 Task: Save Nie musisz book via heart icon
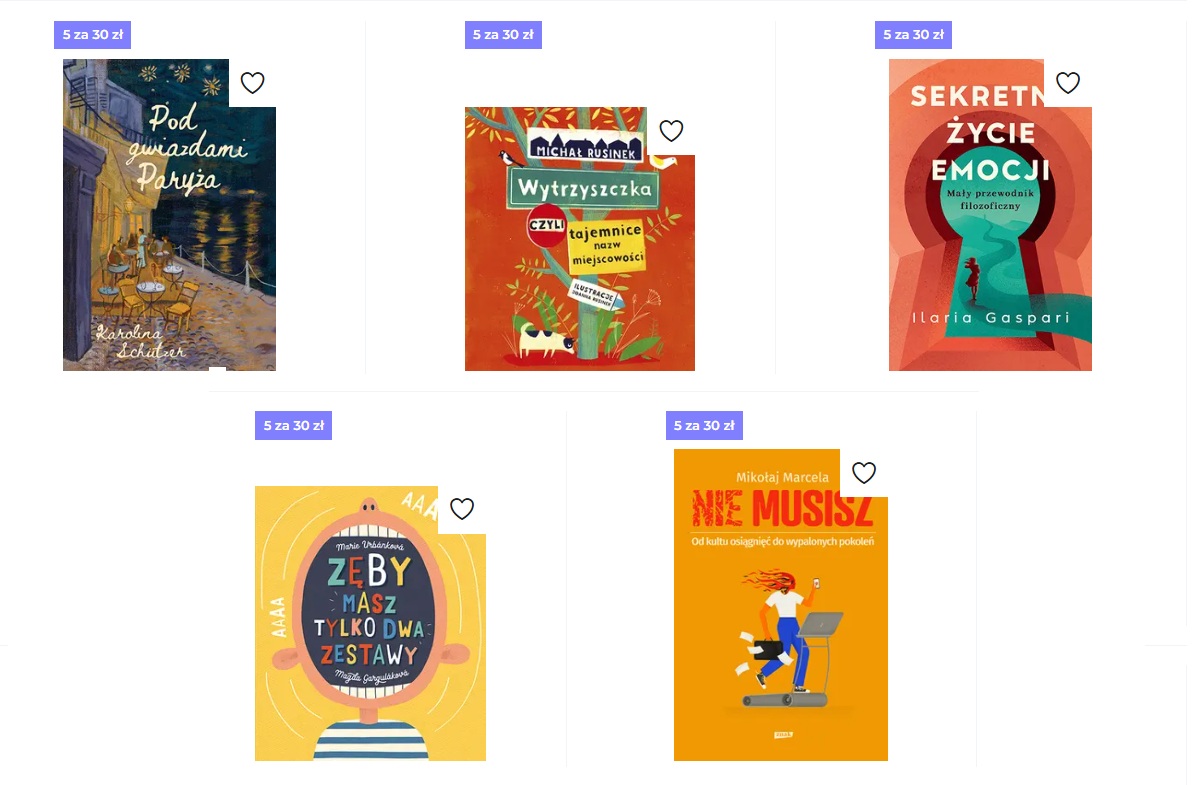864,472
